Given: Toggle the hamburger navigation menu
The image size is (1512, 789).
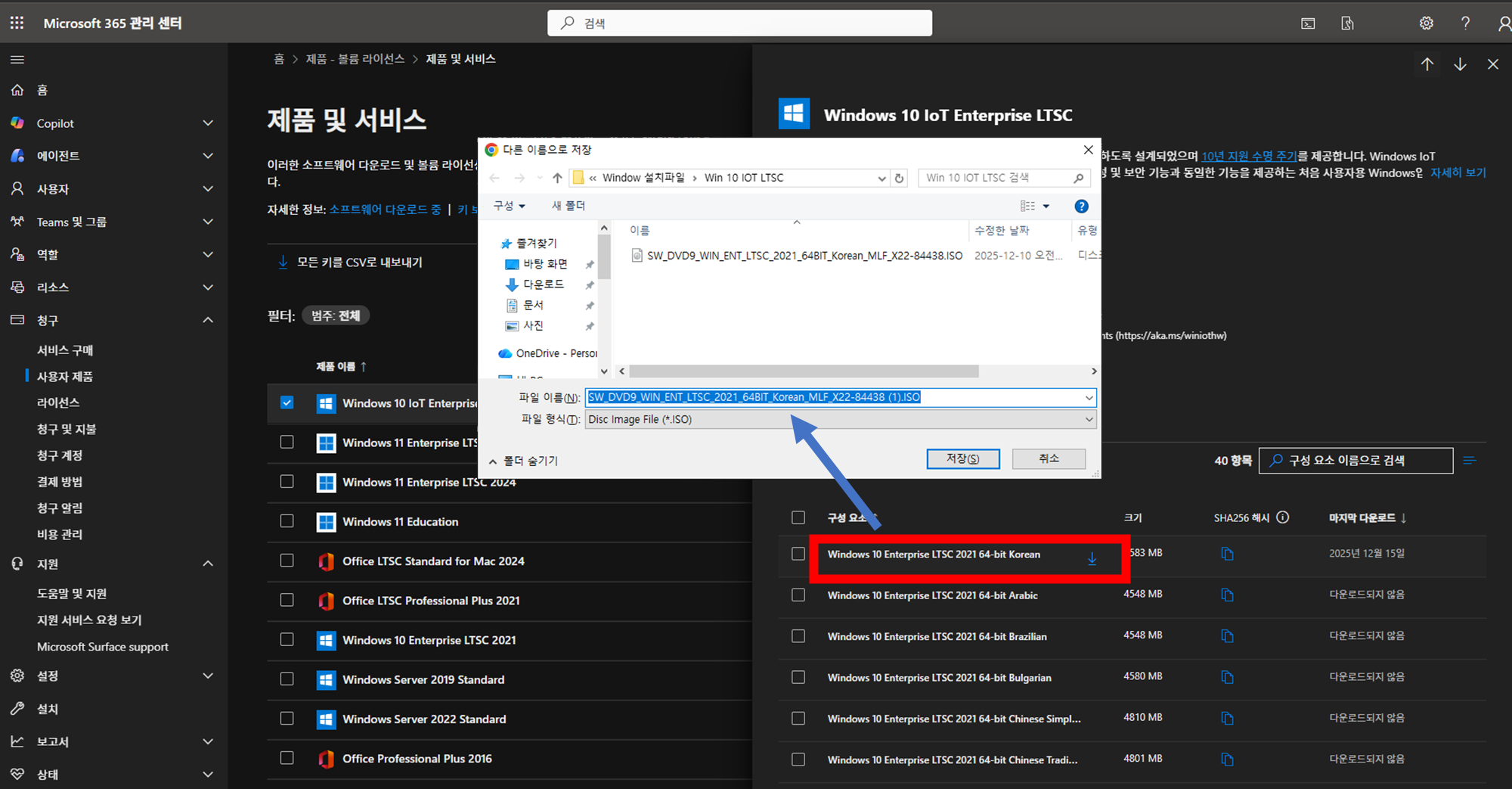Looking at the screenshot, I should [17, 60].
